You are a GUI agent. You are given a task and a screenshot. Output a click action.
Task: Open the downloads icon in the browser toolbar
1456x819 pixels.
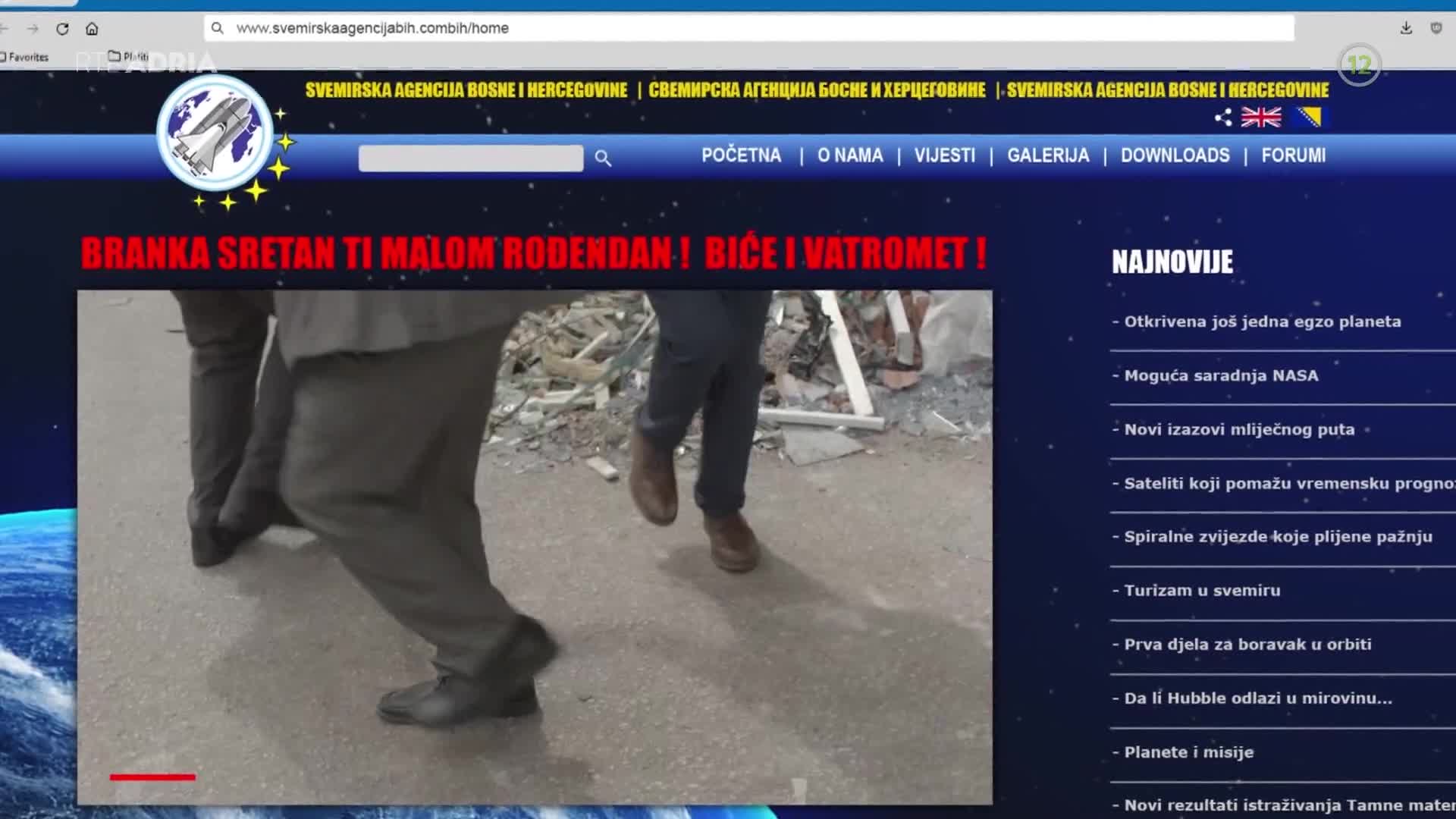(1406, 28)
